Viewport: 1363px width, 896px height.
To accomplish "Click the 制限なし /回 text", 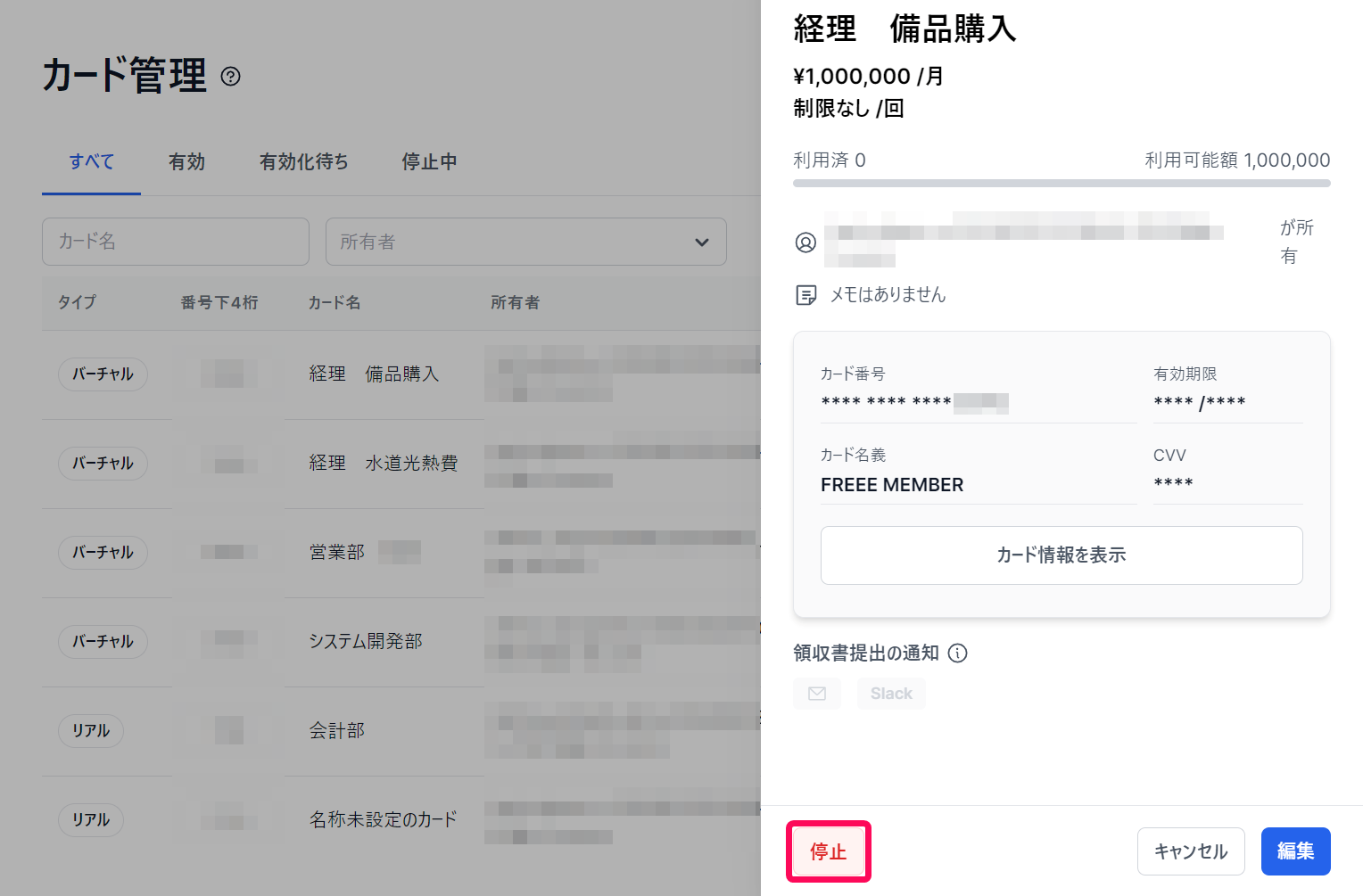I will pyautogui.click(x=848, y=109).
